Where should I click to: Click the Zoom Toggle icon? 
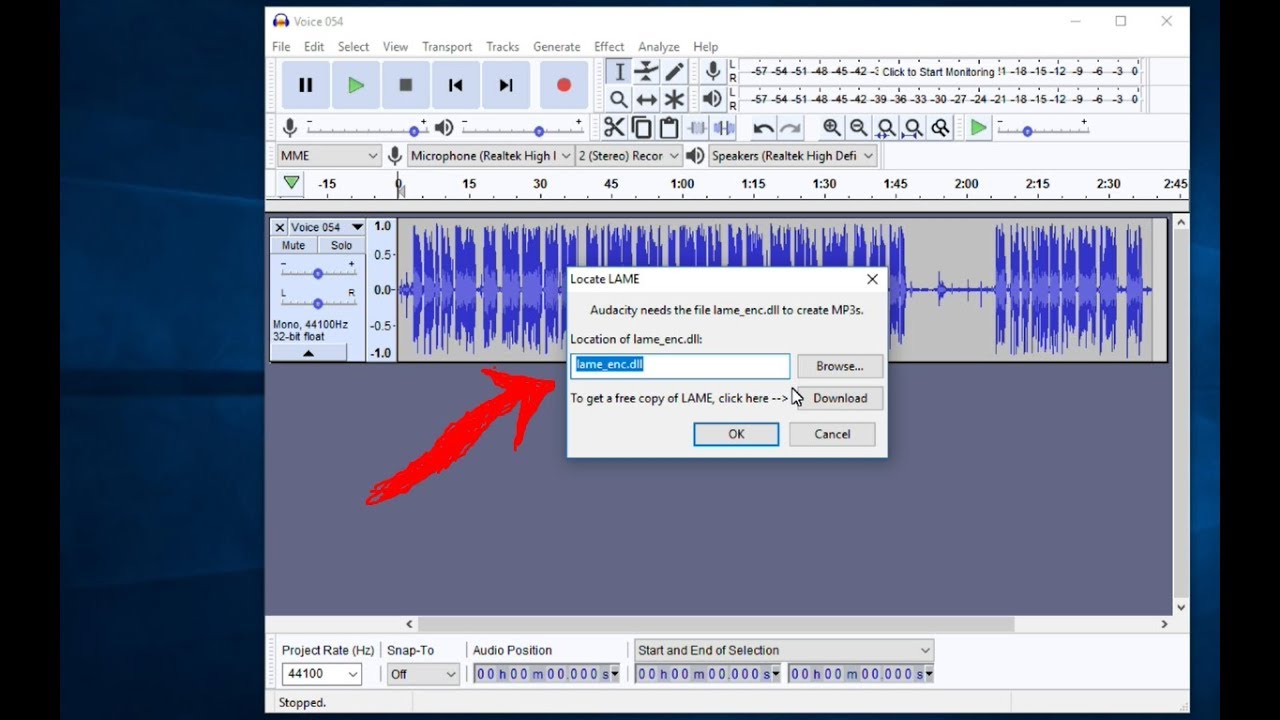[x=940, y=128]
